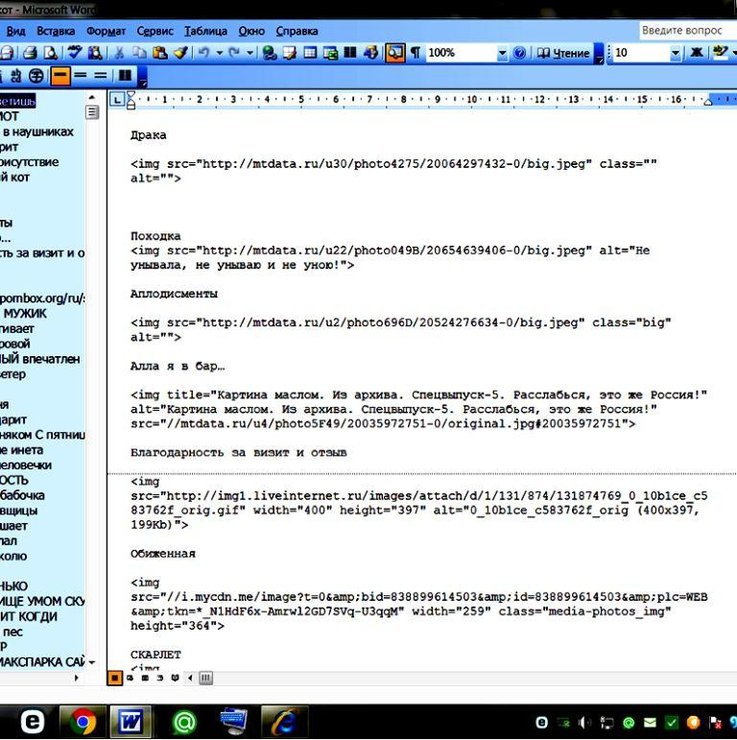Image resolution: width=737 pixels, height=740 pixels.
Task: Click the Columns icon in toolbar
Action: (349, 53)
